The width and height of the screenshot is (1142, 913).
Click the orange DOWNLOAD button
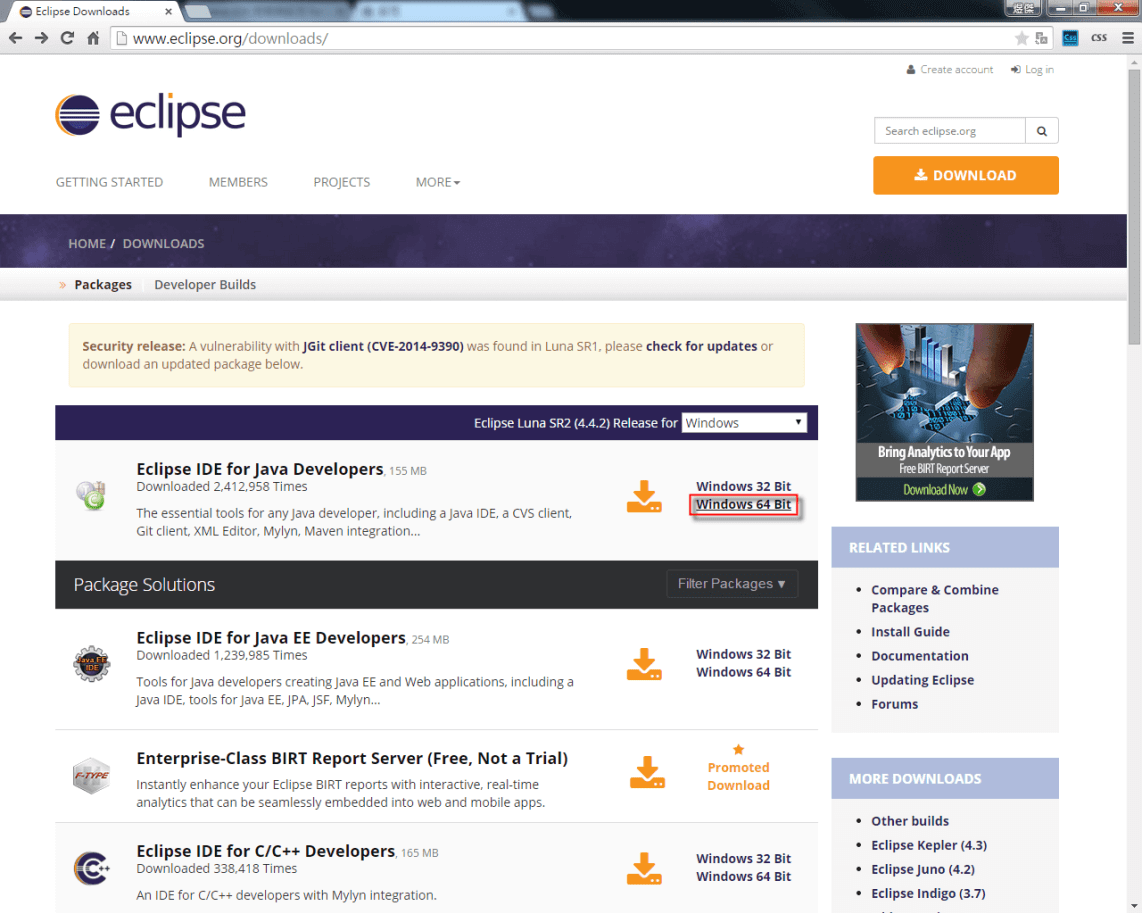pos(964,175)
